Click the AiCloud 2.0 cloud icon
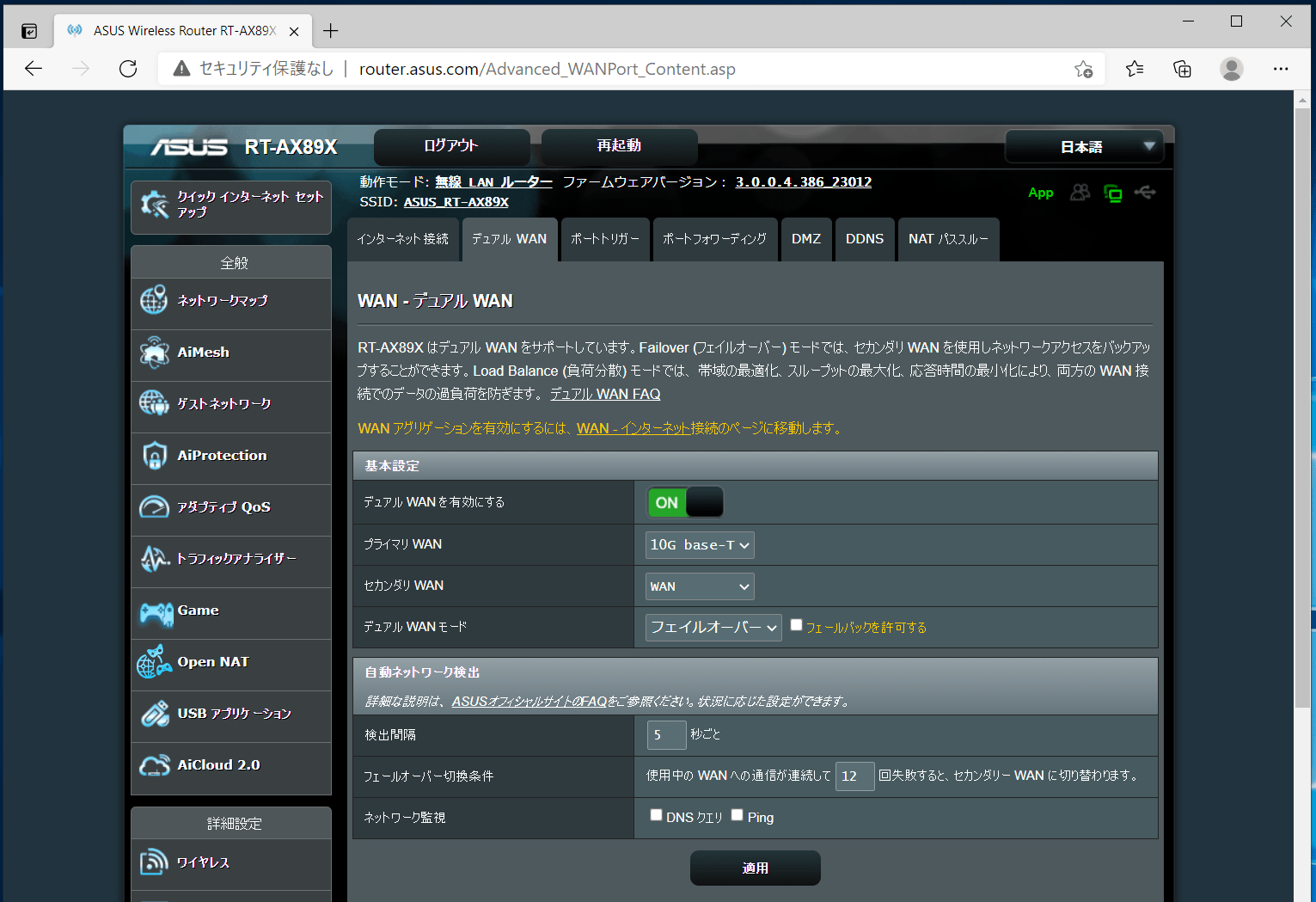Screen dimensions: 1316x902 (x=155, y=764)
